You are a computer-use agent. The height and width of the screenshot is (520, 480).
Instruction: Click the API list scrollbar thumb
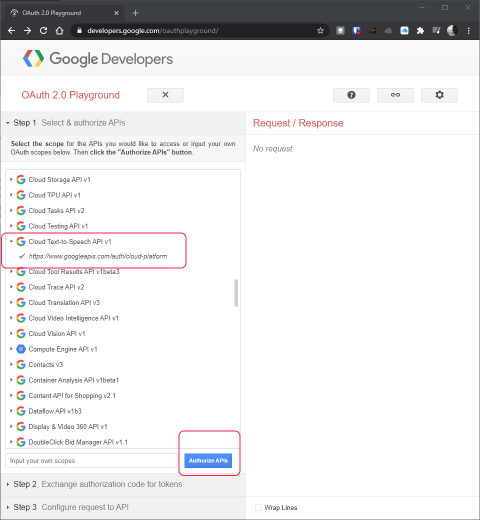236,293
